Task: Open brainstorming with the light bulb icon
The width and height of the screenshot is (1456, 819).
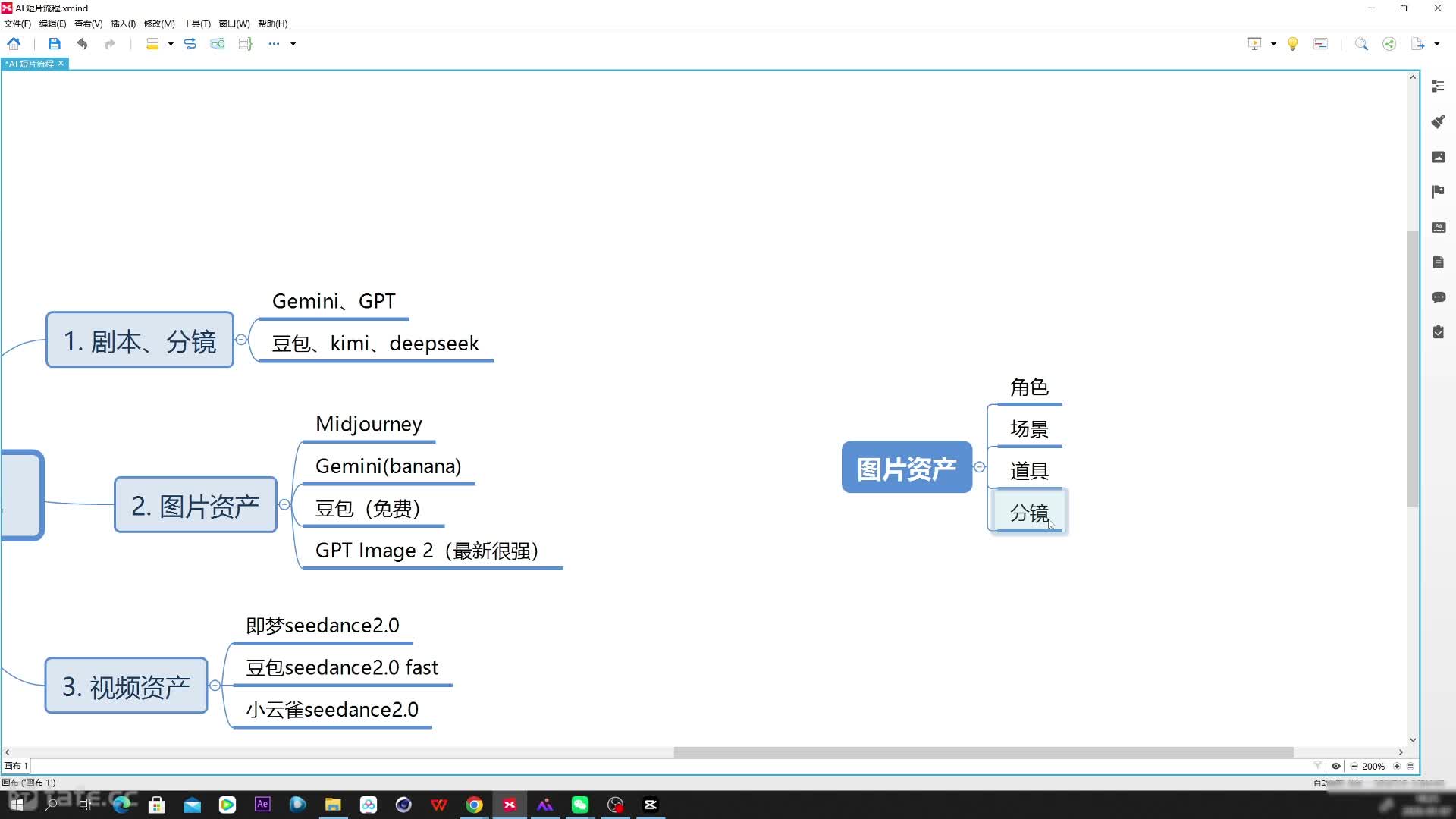Action: click(1293, 44)
